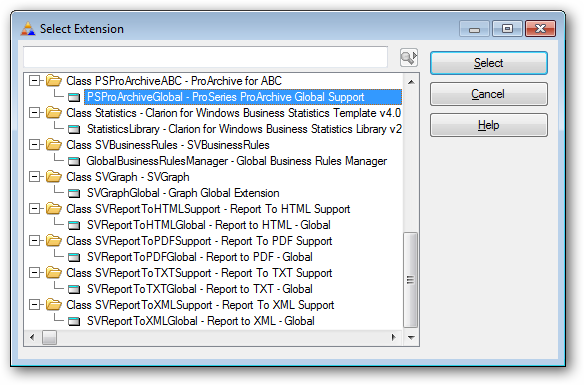Click folder icon of Class Statistics

[54, 112]
